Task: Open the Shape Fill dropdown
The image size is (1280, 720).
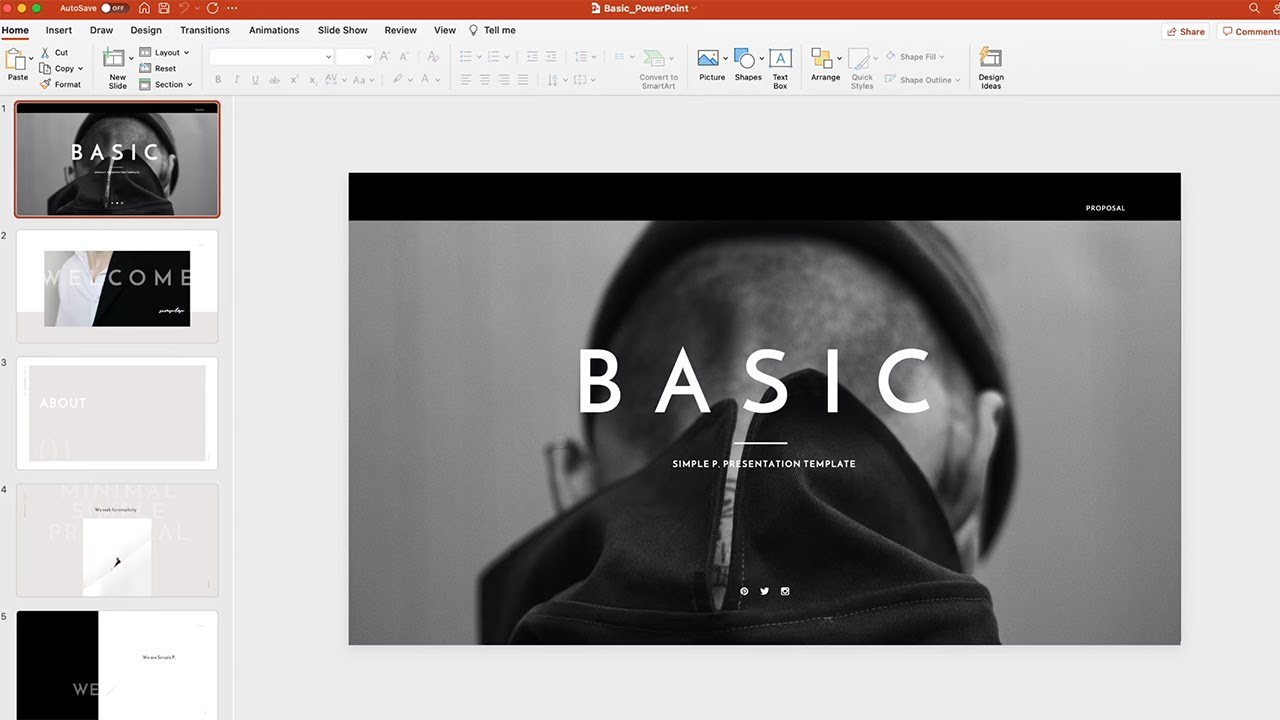Action: point(914,57)
